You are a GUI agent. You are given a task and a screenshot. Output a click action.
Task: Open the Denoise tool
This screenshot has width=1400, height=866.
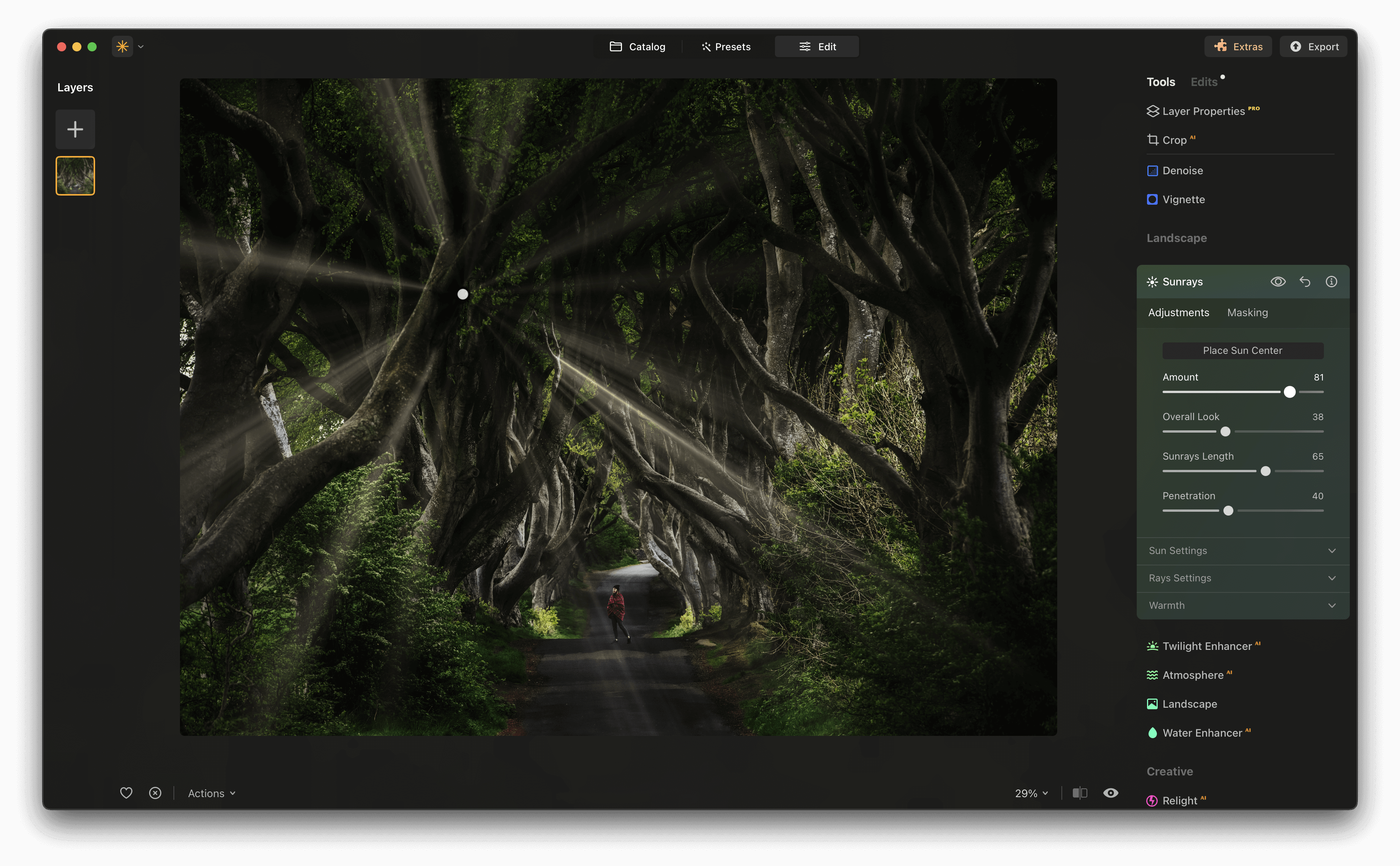(1182, 171)
